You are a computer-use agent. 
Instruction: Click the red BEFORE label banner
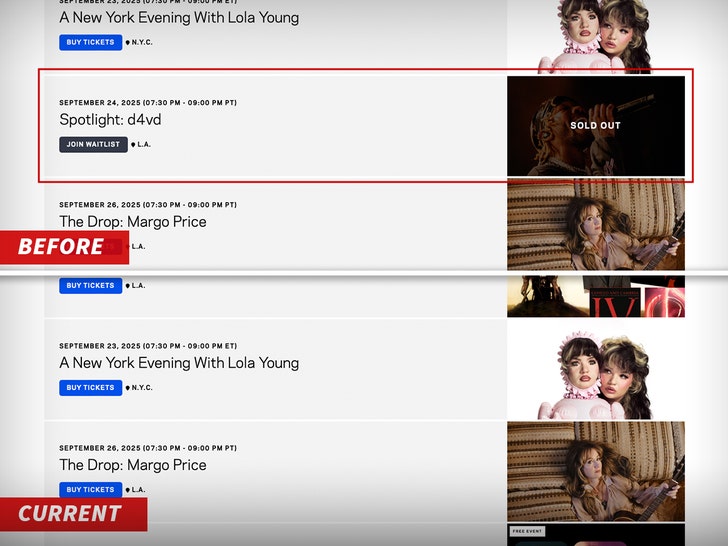pos(65,247)
